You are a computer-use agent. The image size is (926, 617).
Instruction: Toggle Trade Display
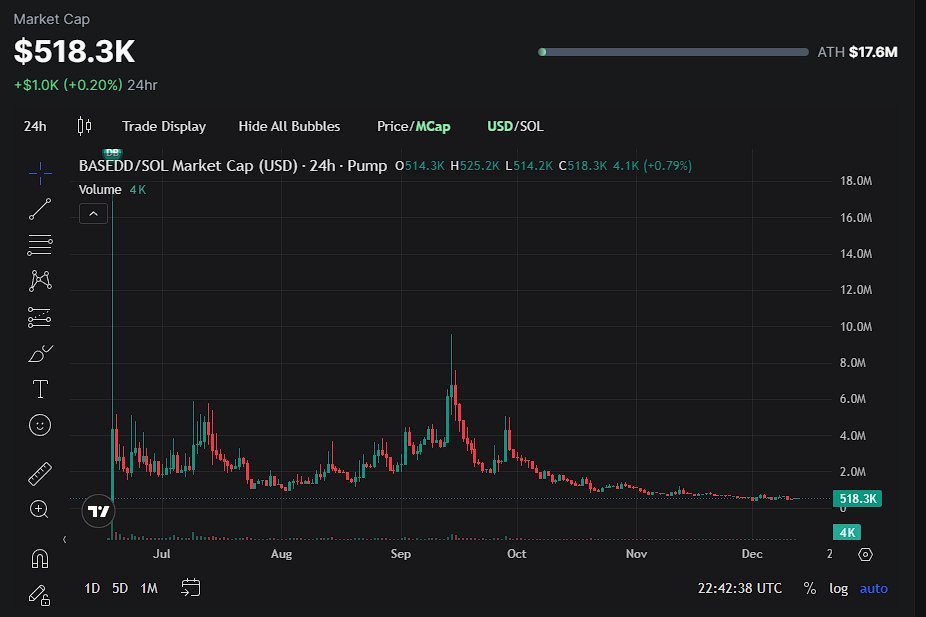pos(164,126)
